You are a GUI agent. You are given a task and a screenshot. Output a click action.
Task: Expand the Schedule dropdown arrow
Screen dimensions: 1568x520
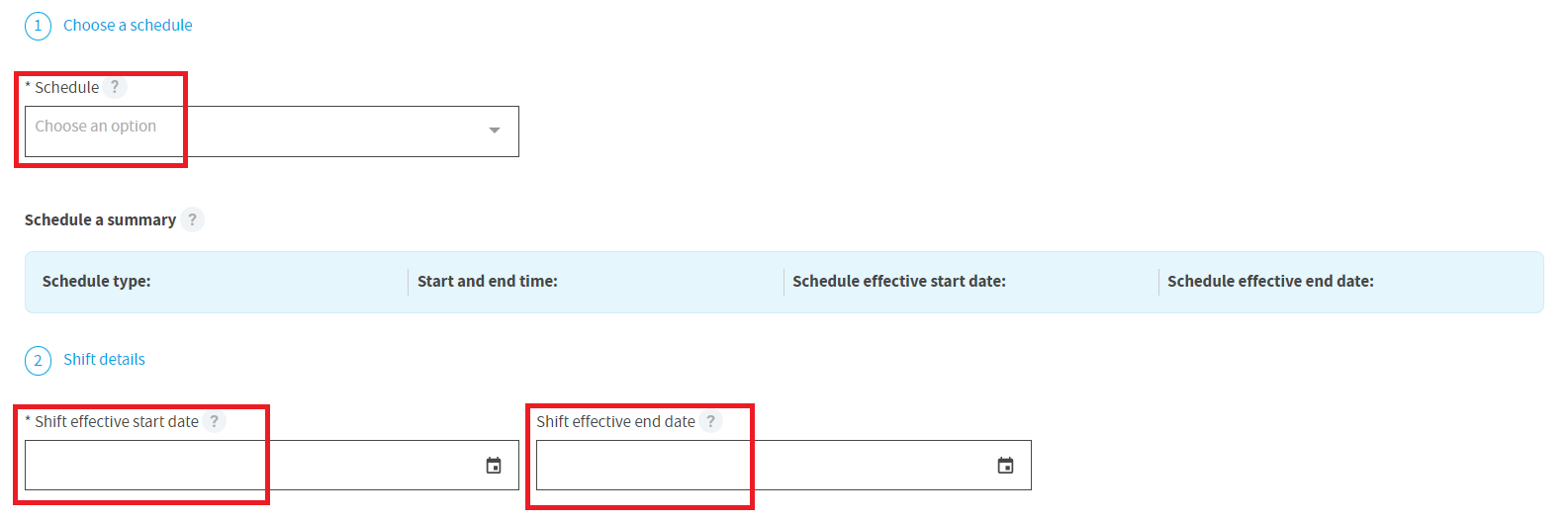[495, 130]
